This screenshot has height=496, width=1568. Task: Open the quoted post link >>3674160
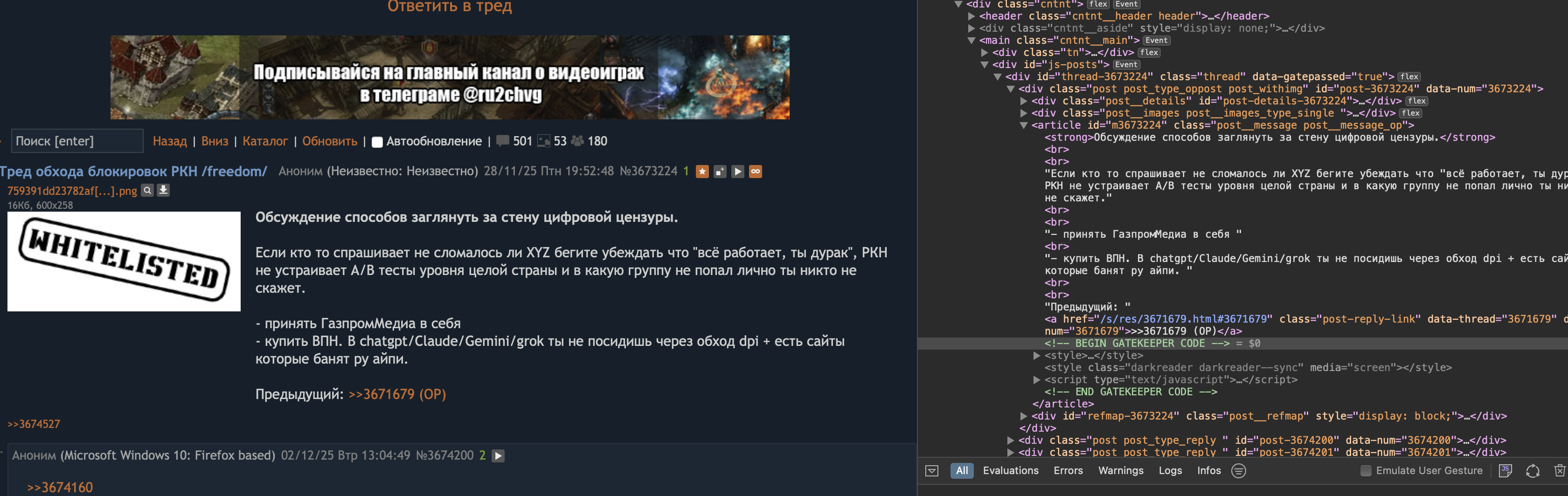pos(60,488)
